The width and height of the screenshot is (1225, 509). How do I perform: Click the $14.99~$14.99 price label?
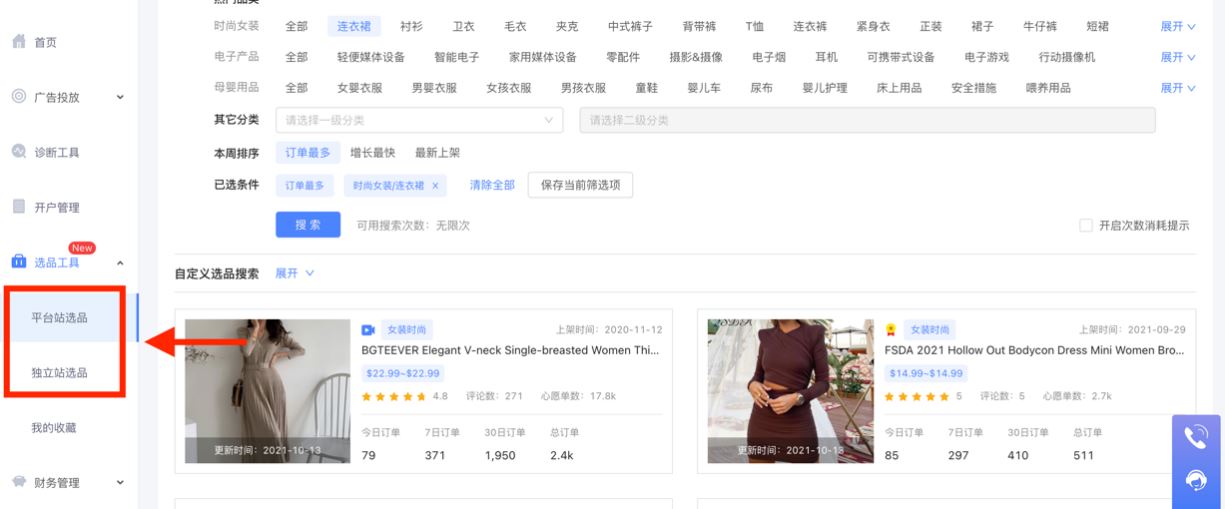[925, 373]
